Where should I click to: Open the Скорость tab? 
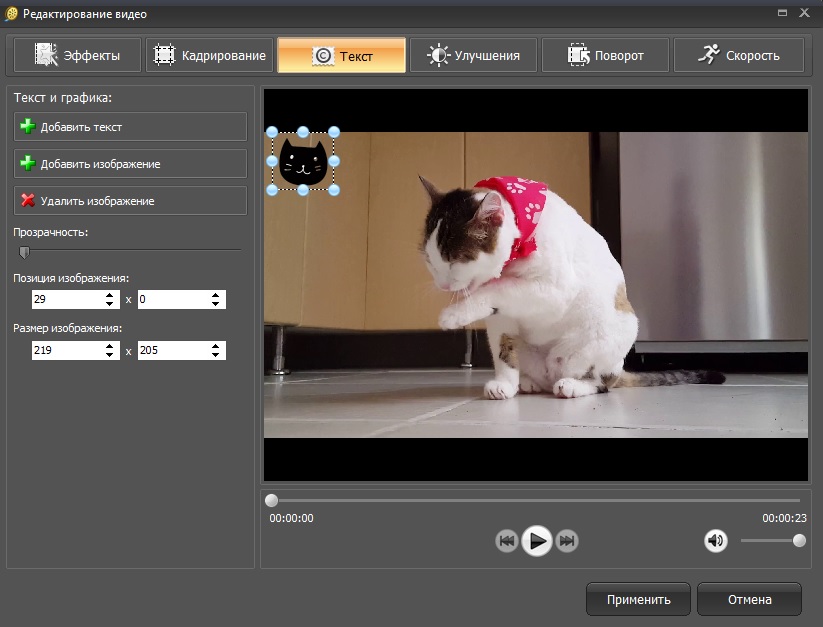pos(738,55)
